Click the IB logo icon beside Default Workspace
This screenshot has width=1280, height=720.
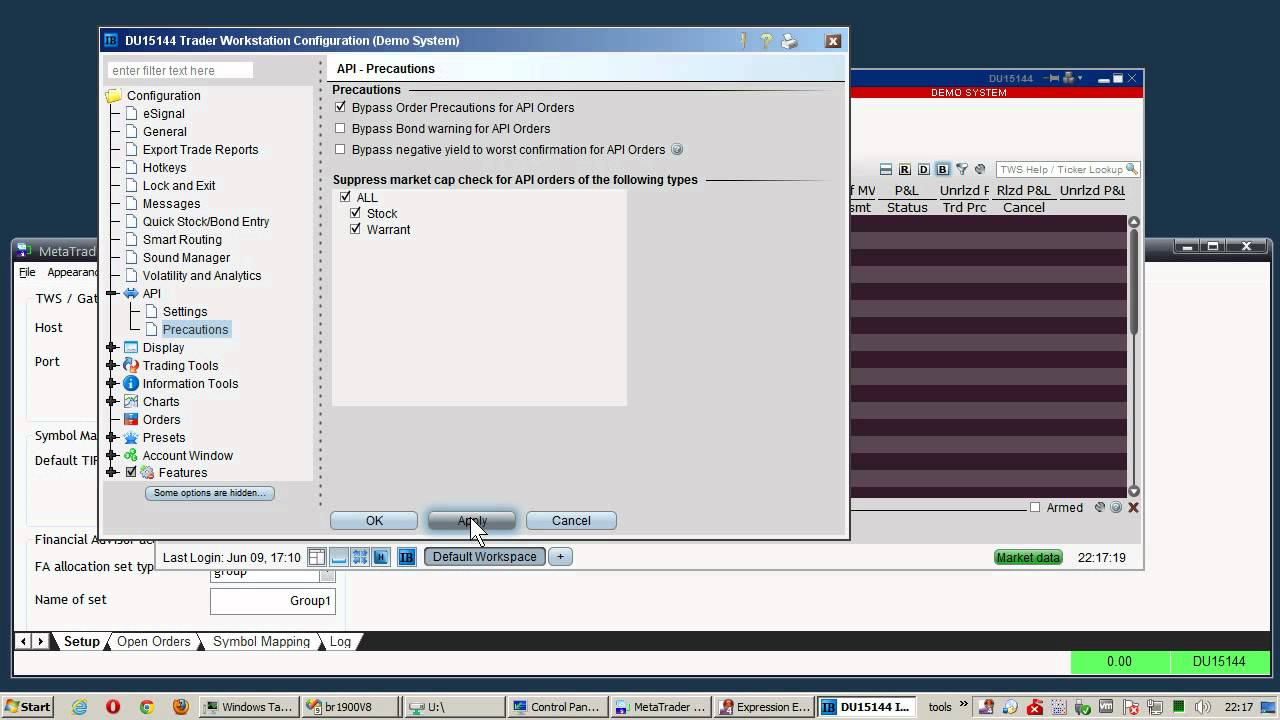(x=407, y=557)
